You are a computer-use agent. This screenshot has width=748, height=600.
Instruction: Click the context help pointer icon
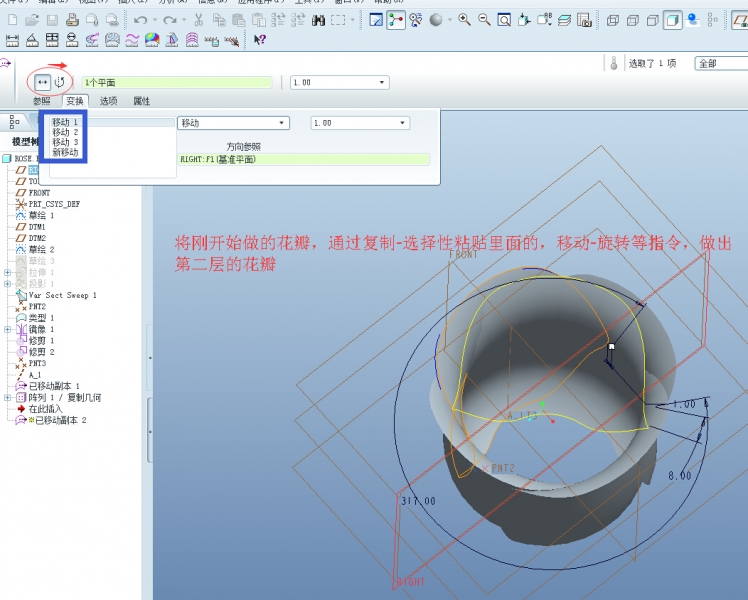pyautogui.click(x=259, y=40)
